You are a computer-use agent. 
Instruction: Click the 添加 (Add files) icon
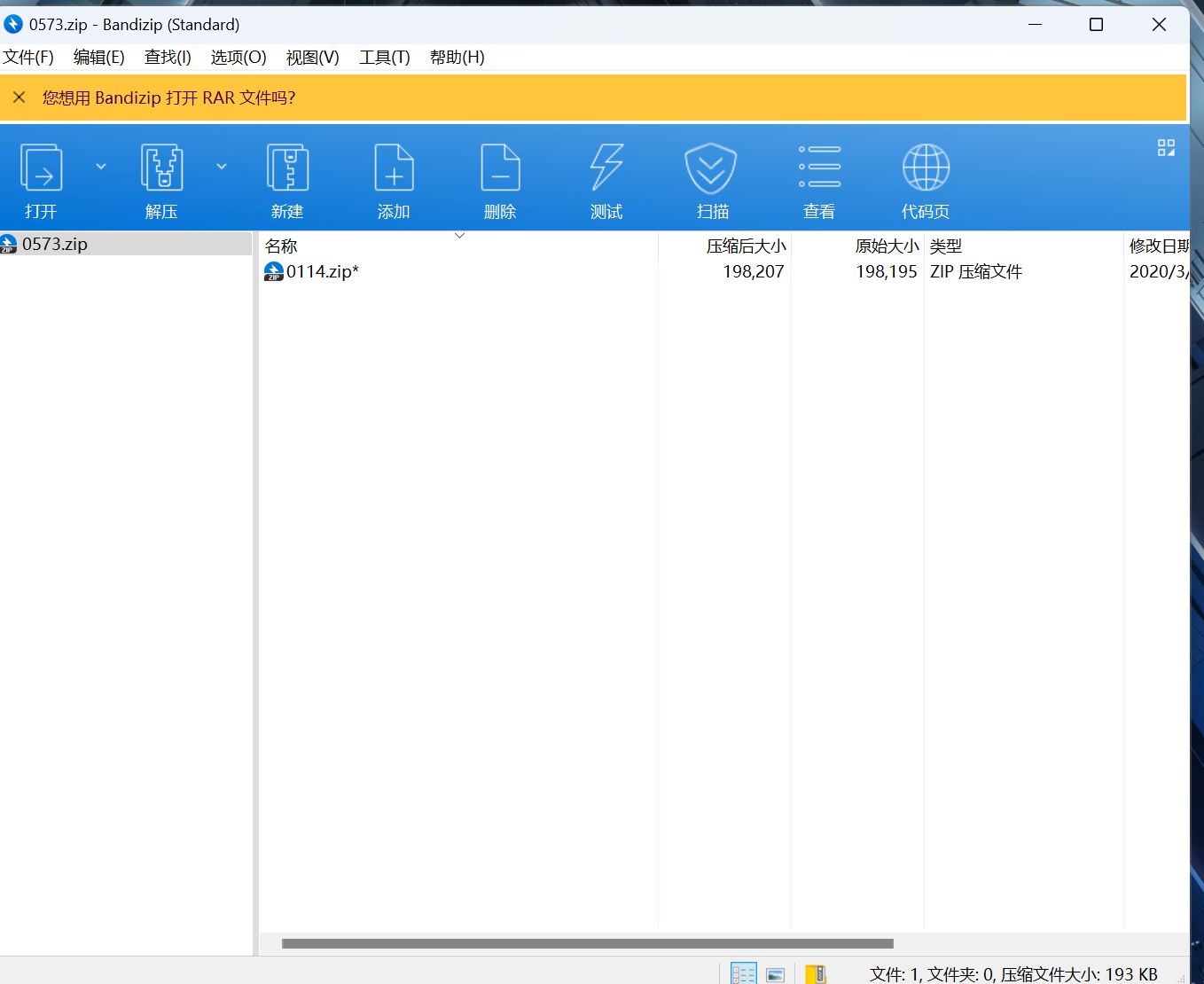coord(394,168)
